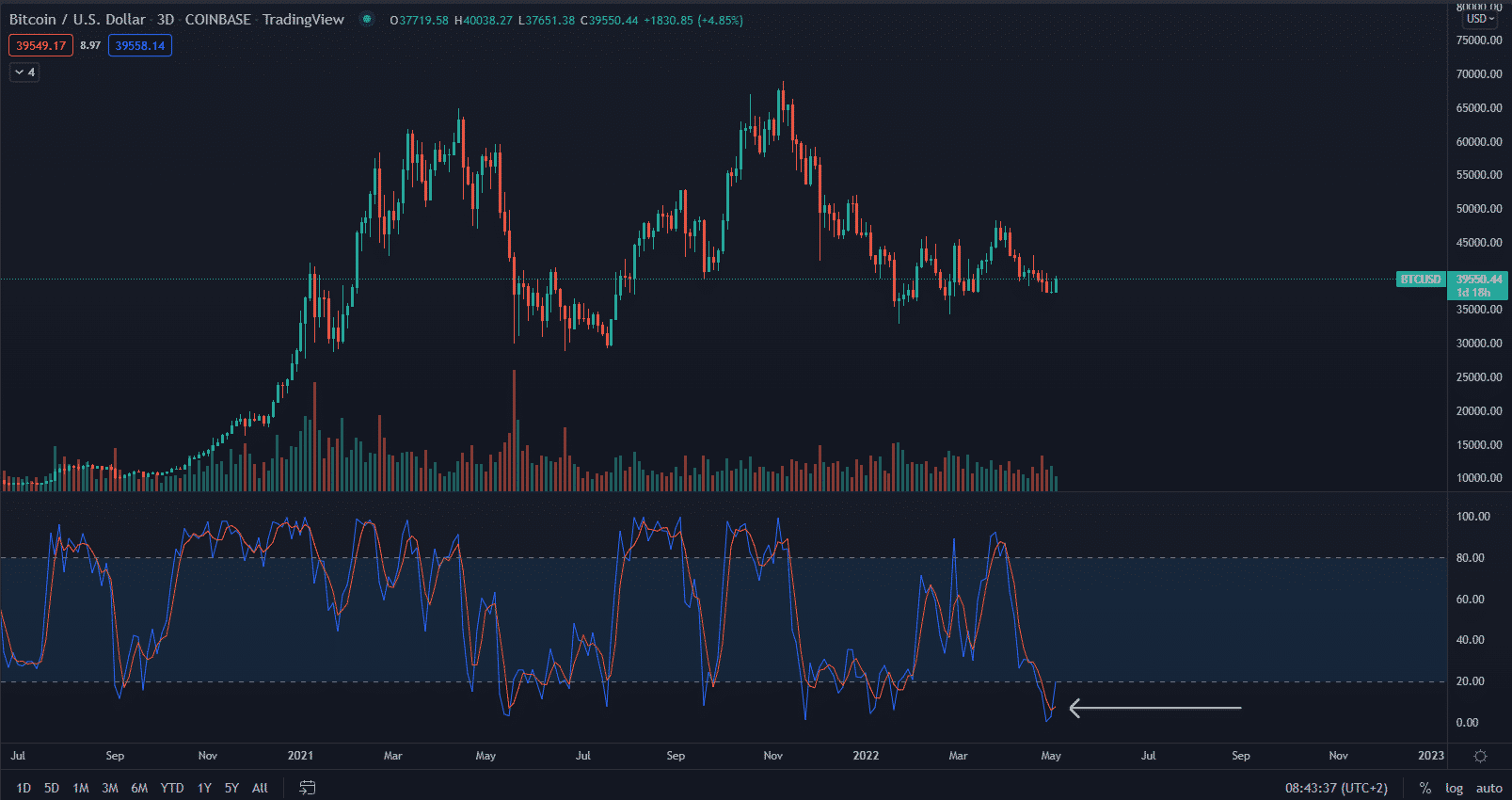Screen dimensions: 1512x800
Task: Click the red sell price 39549.17 button
Action: coord(40,45)
